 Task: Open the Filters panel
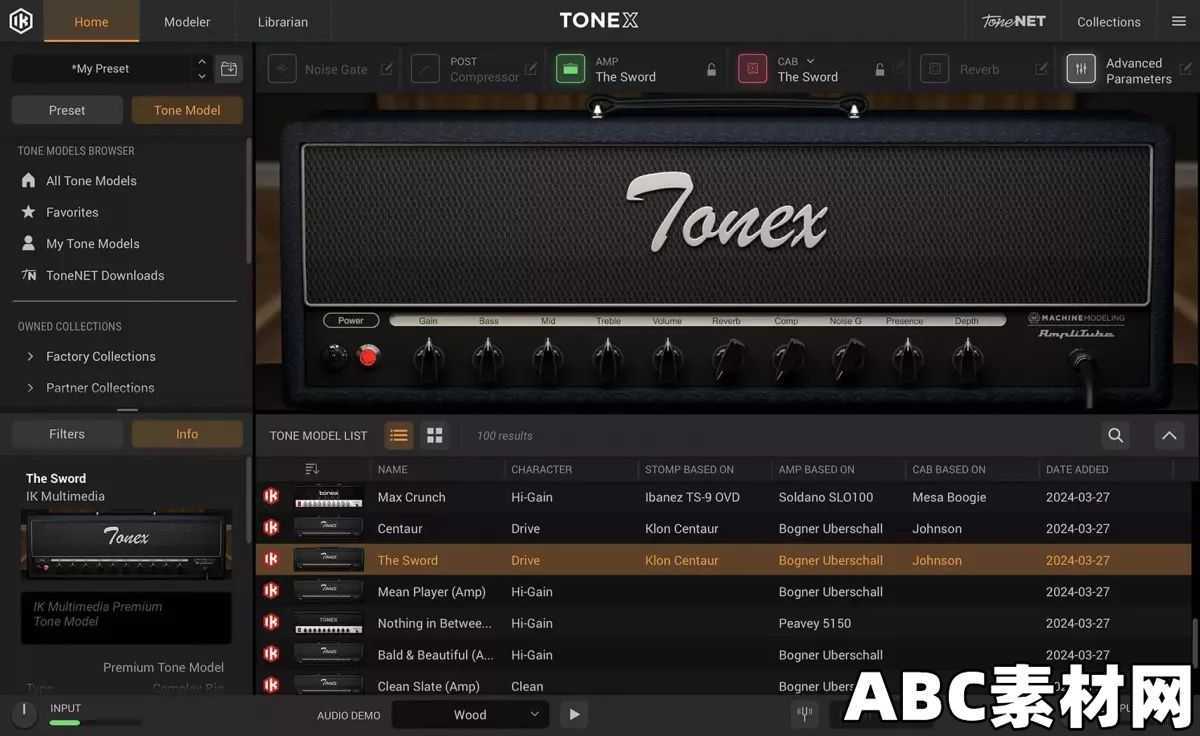(65, 432)
